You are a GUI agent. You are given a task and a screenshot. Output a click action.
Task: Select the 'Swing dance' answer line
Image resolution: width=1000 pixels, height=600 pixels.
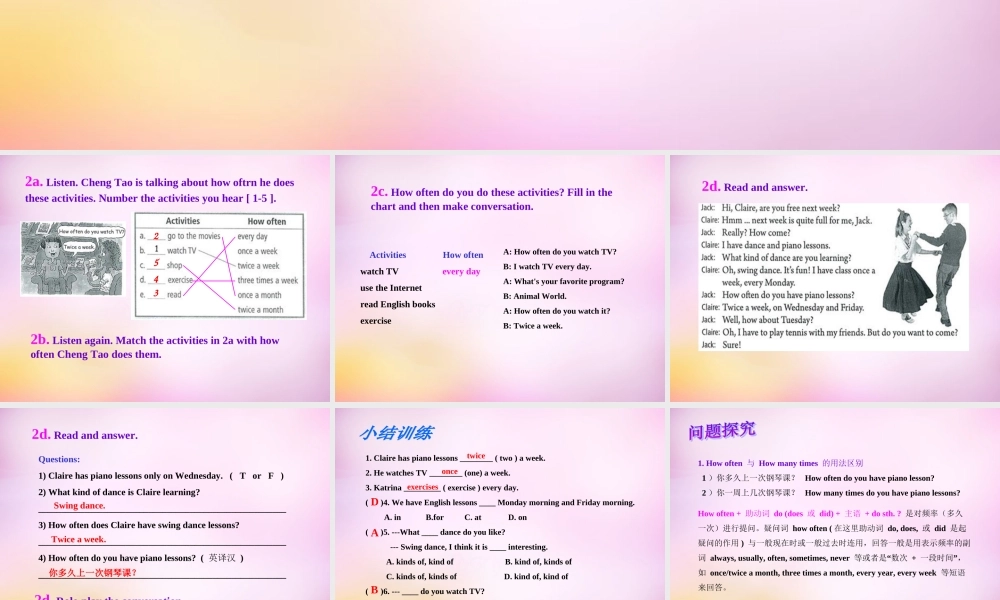78,505
